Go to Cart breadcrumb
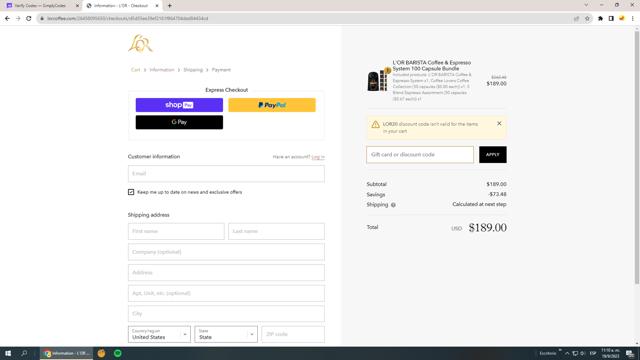 coord(136,70)
